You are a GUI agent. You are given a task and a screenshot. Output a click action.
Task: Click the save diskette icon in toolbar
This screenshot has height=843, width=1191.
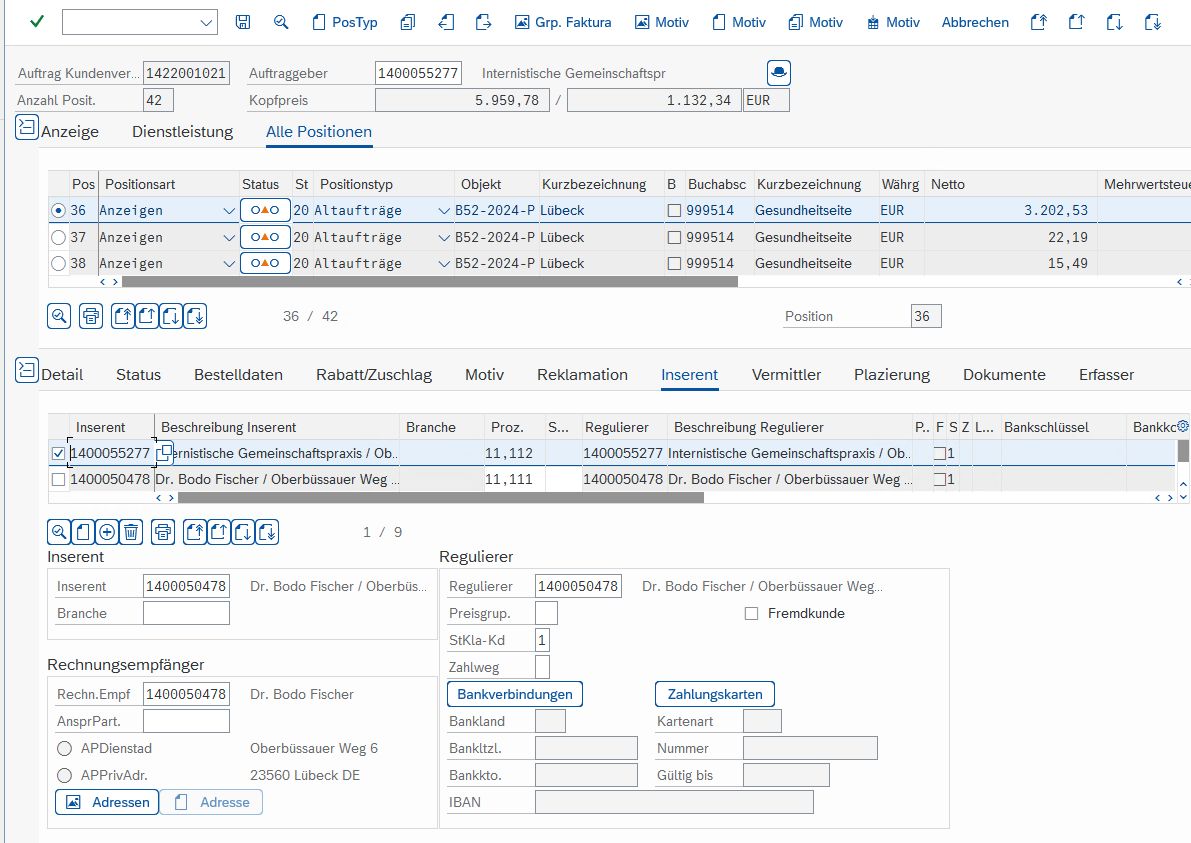242,22
